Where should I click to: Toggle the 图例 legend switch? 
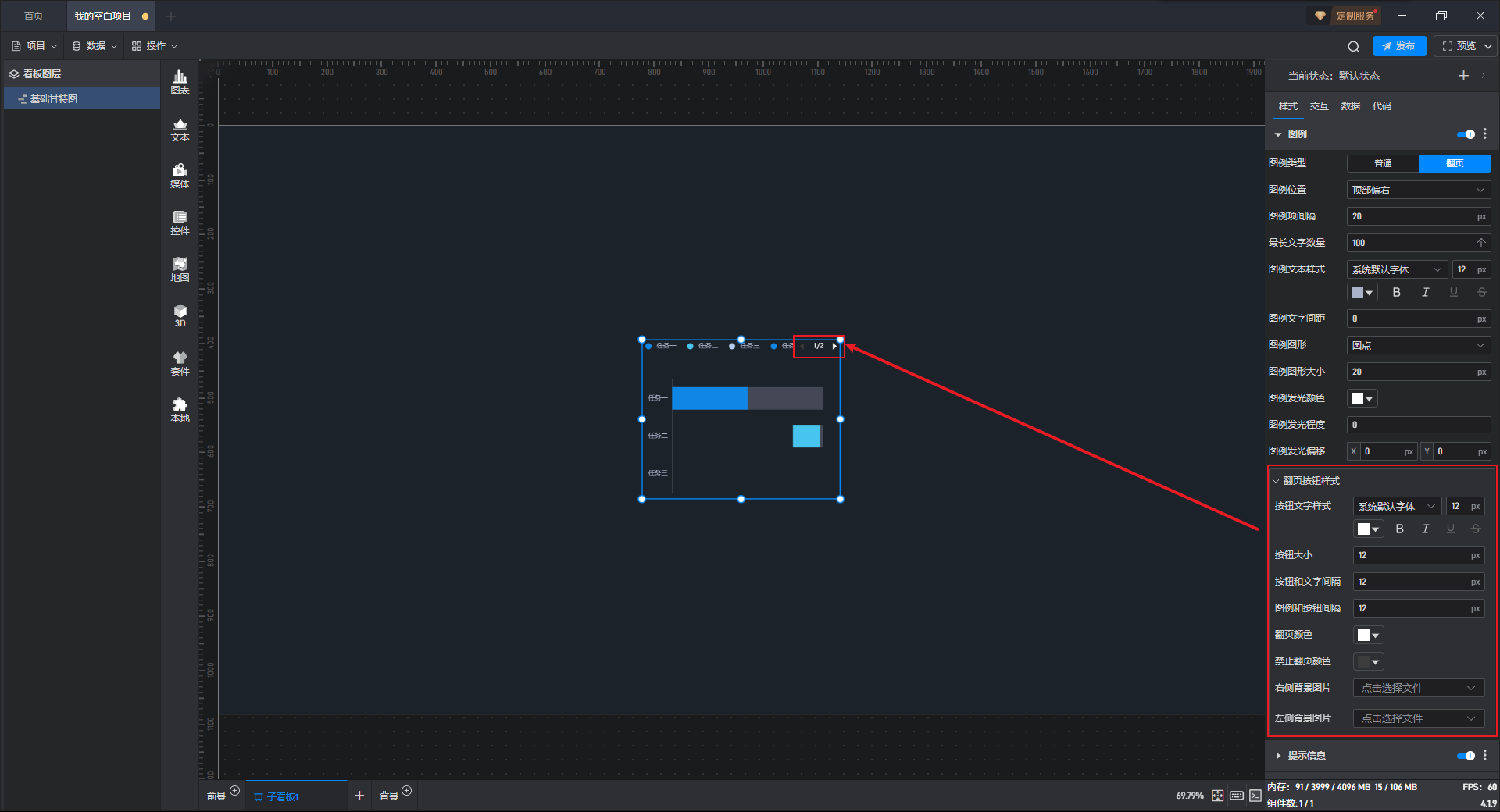pyautogui.click(x=1466, y=134)
